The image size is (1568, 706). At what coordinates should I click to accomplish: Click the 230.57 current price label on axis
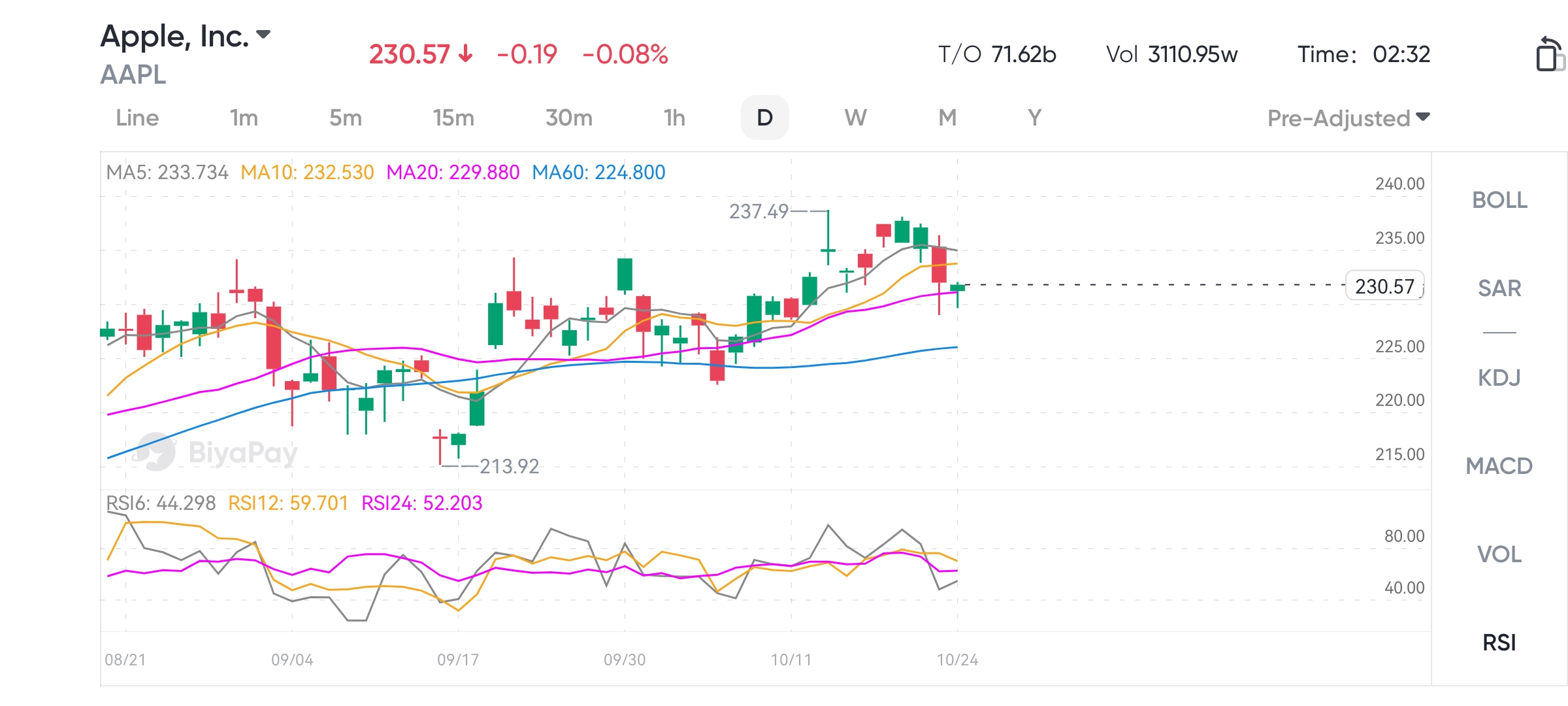1384,286
